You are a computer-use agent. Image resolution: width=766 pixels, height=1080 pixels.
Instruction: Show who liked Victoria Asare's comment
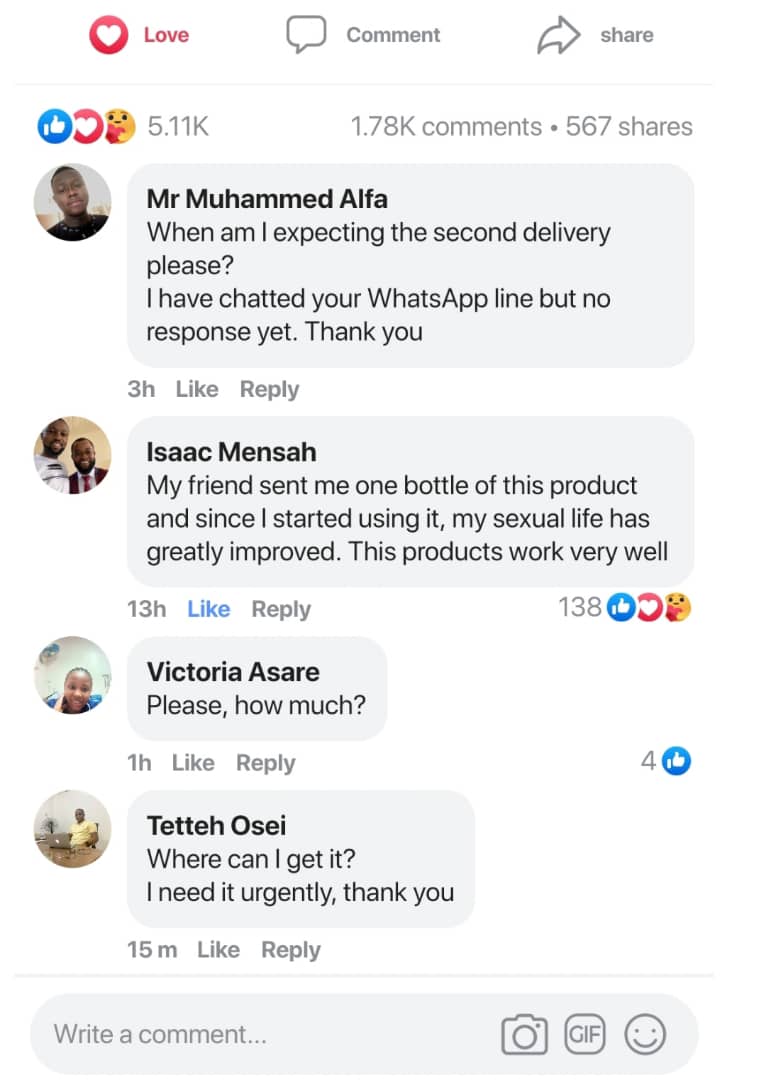coord(666,761)
